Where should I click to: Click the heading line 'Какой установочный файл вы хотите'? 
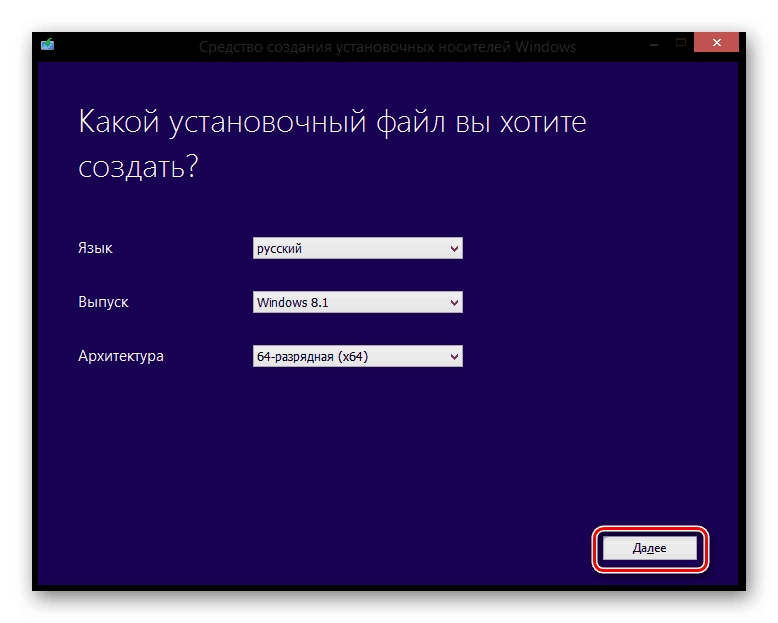coord(332,124)
